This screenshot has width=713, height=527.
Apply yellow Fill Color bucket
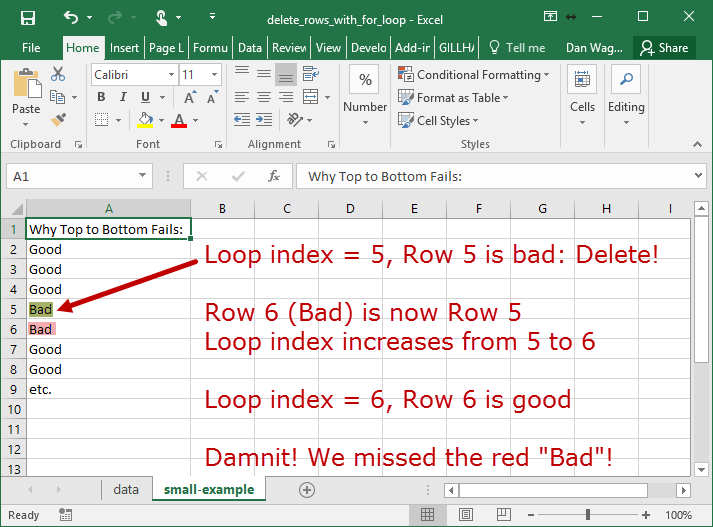[x=145, y=120]
